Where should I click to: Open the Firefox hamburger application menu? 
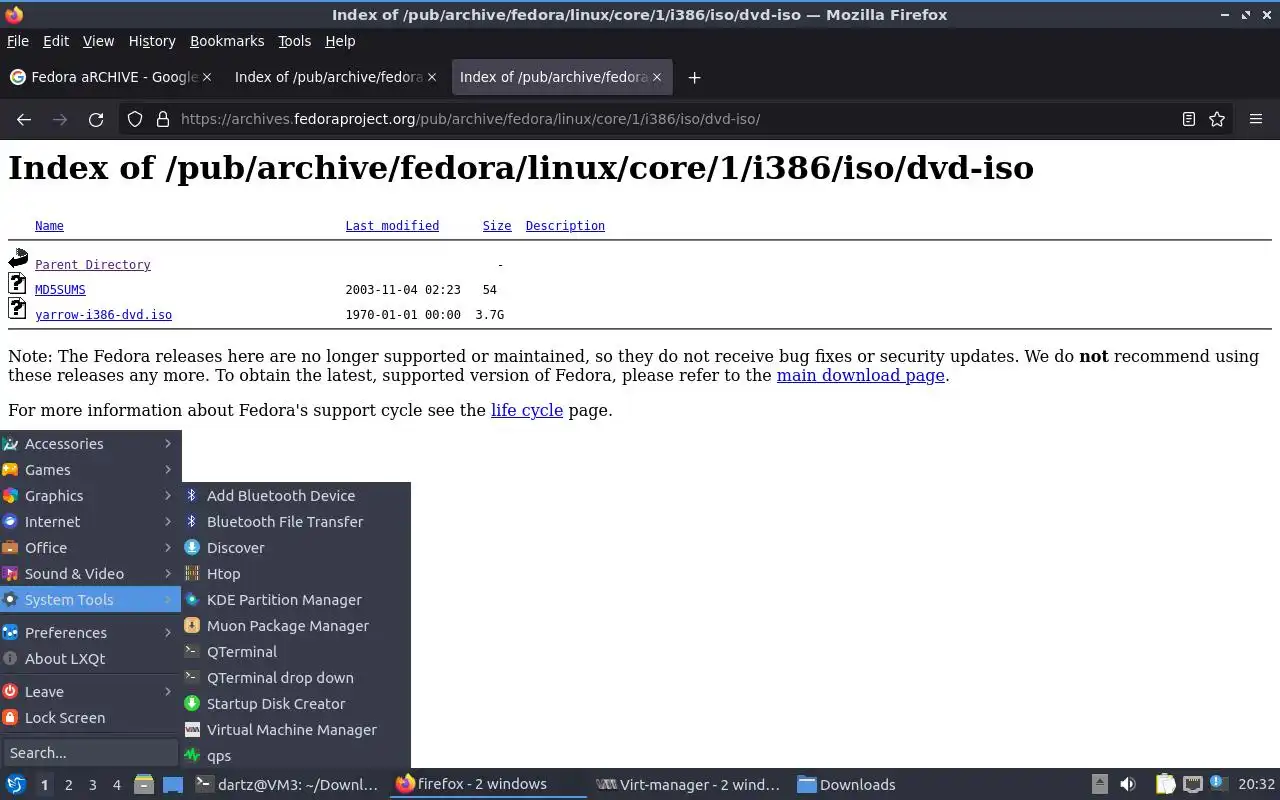tap(1256, 119)
